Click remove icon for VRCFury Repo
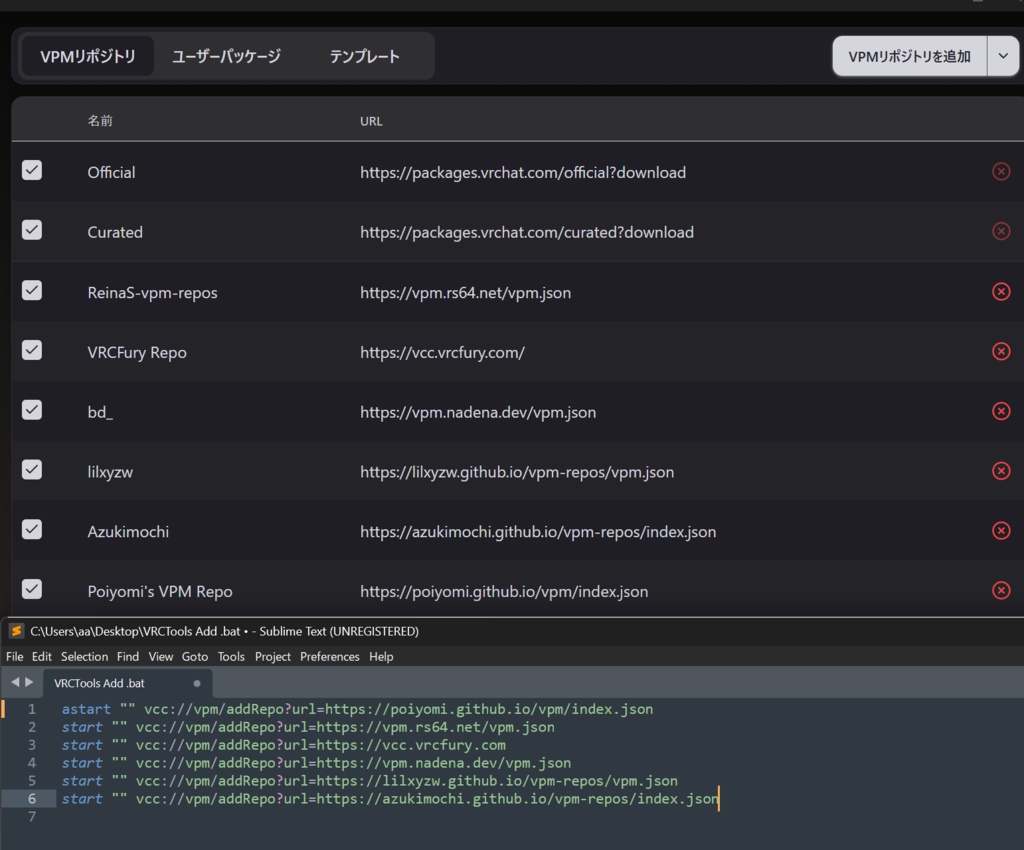 (x=1000, y=351)
